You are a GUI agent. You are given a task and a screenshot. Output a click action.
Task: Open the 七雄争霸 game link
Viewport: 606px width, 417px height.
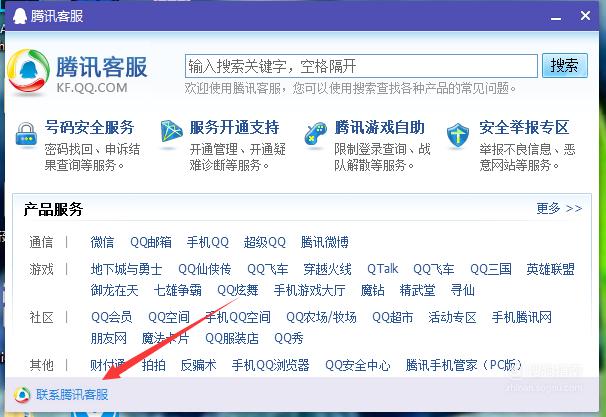point(178,290)
